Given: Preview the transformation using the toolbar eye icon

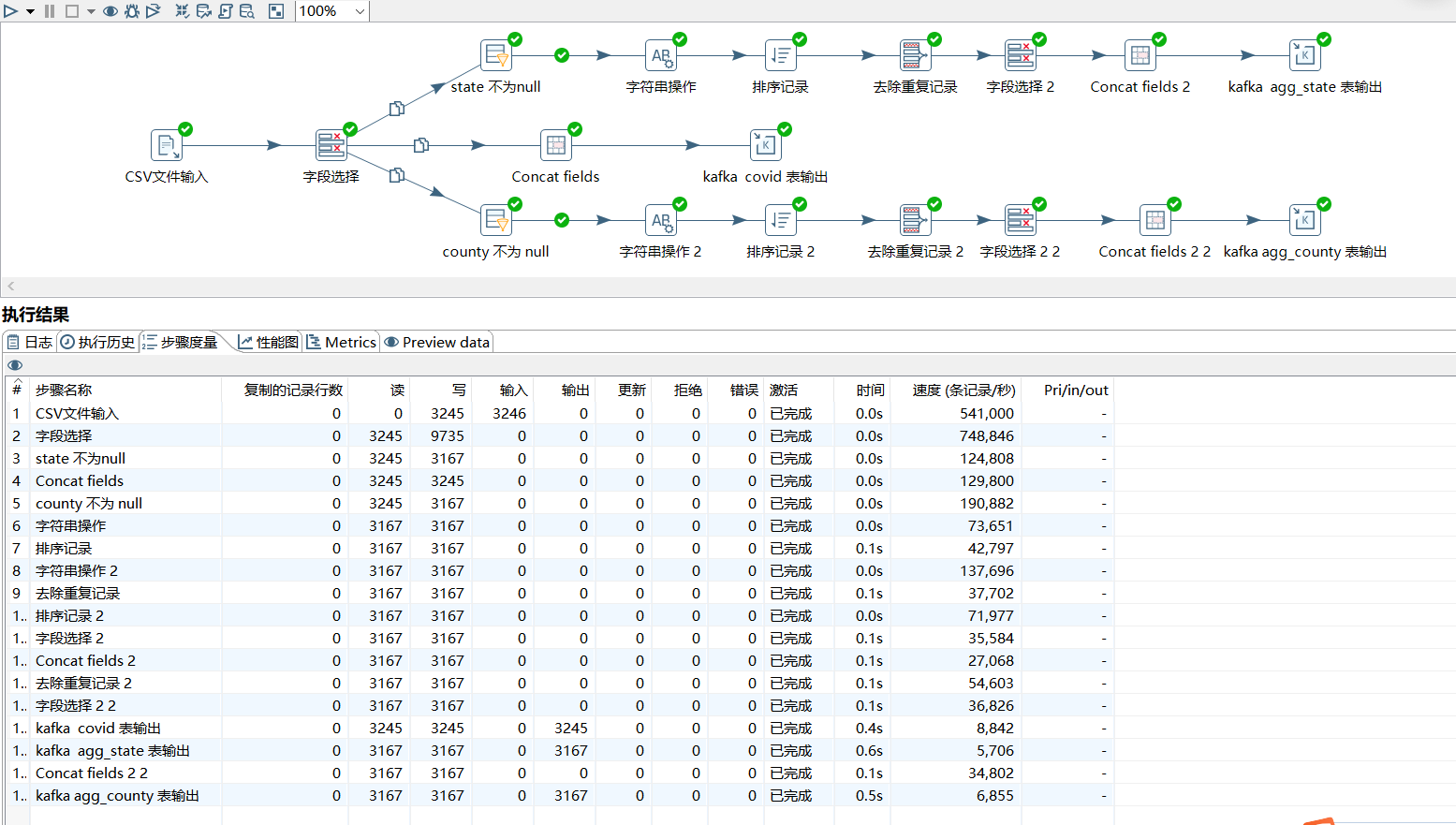Looking at the screenshot, I should coord(110,11).
